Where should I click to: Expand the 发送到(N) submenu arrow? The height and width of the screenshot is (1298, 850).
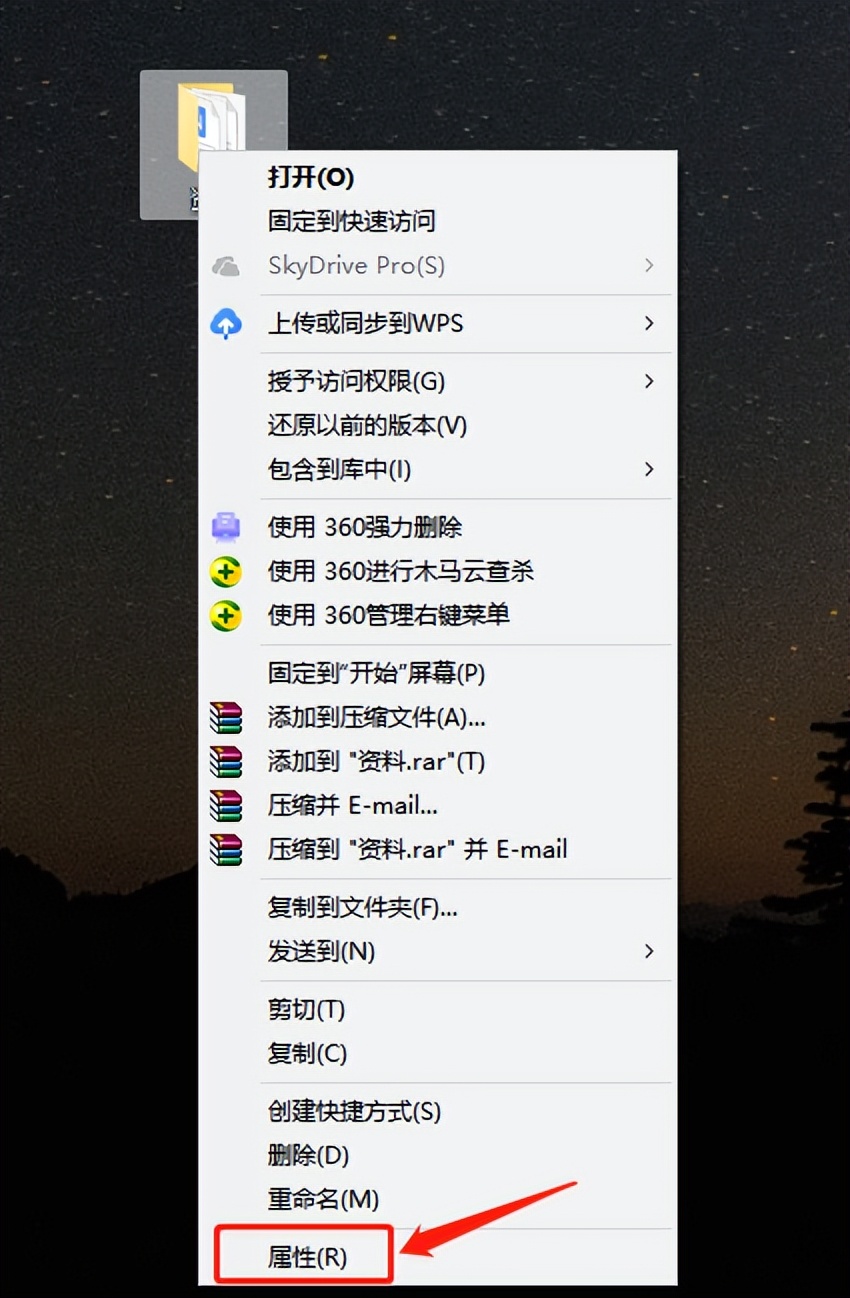click(650, 951)
